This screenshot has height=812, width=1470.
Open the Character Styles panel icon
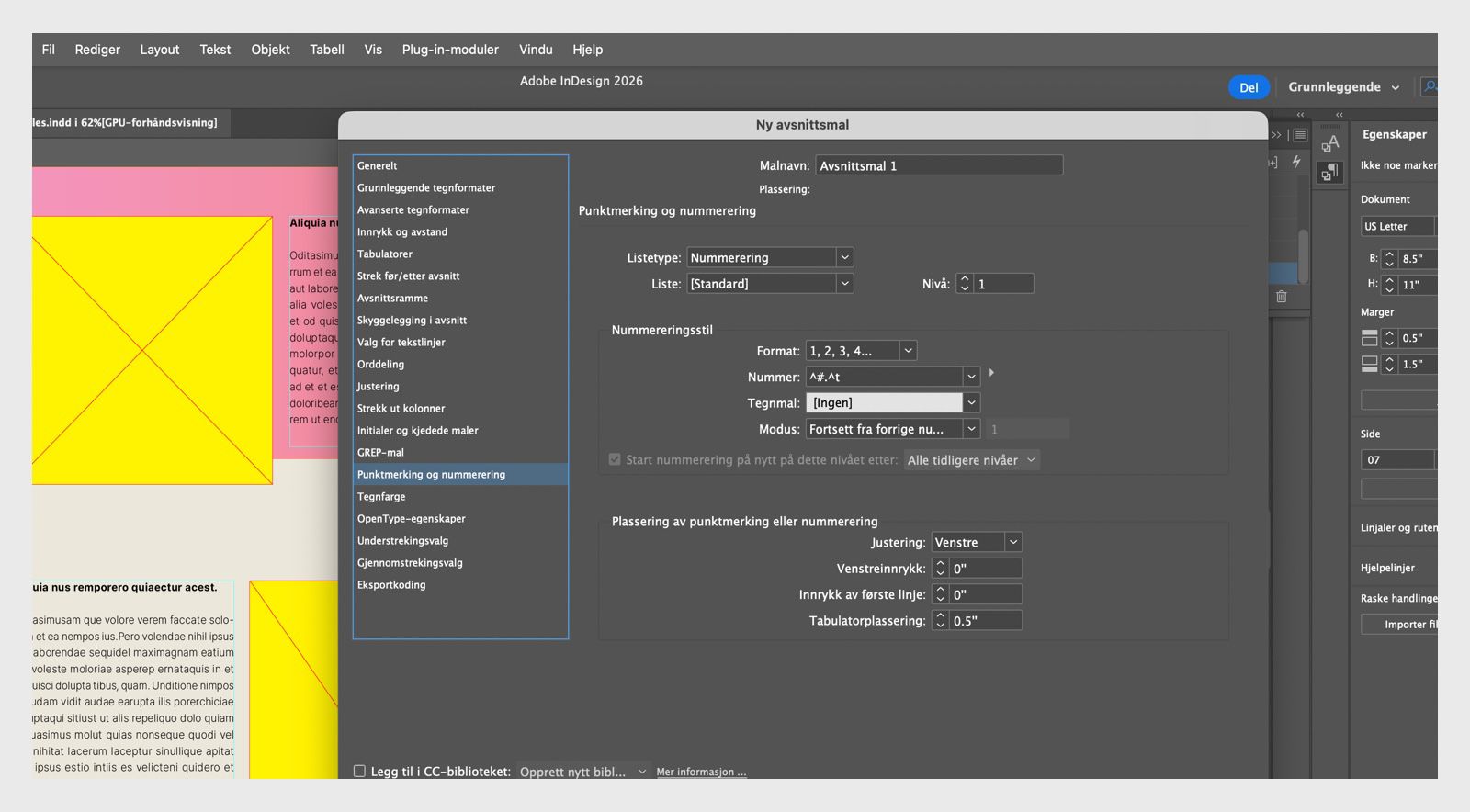tap(1330, 144)
